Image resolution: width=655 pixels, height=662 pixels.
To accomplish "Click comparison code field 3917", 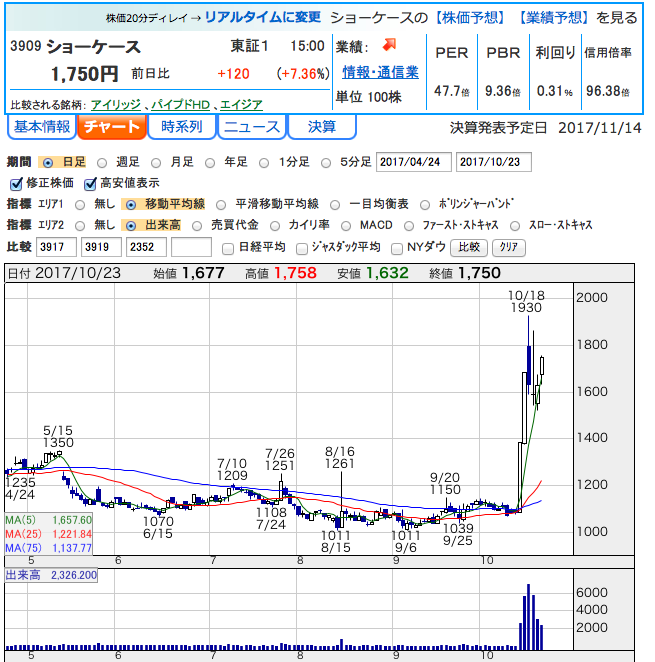I will (56, 247).
